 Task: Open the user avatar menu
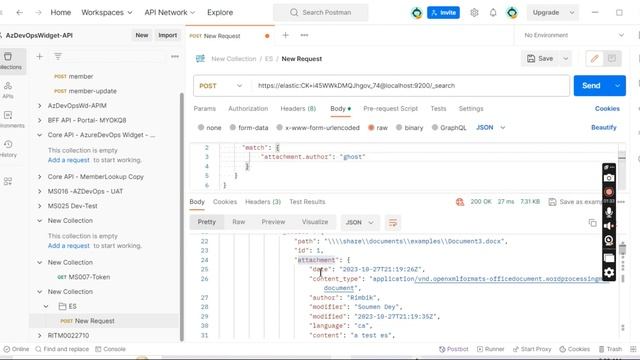pyautogui.click(x=512, y=13)
